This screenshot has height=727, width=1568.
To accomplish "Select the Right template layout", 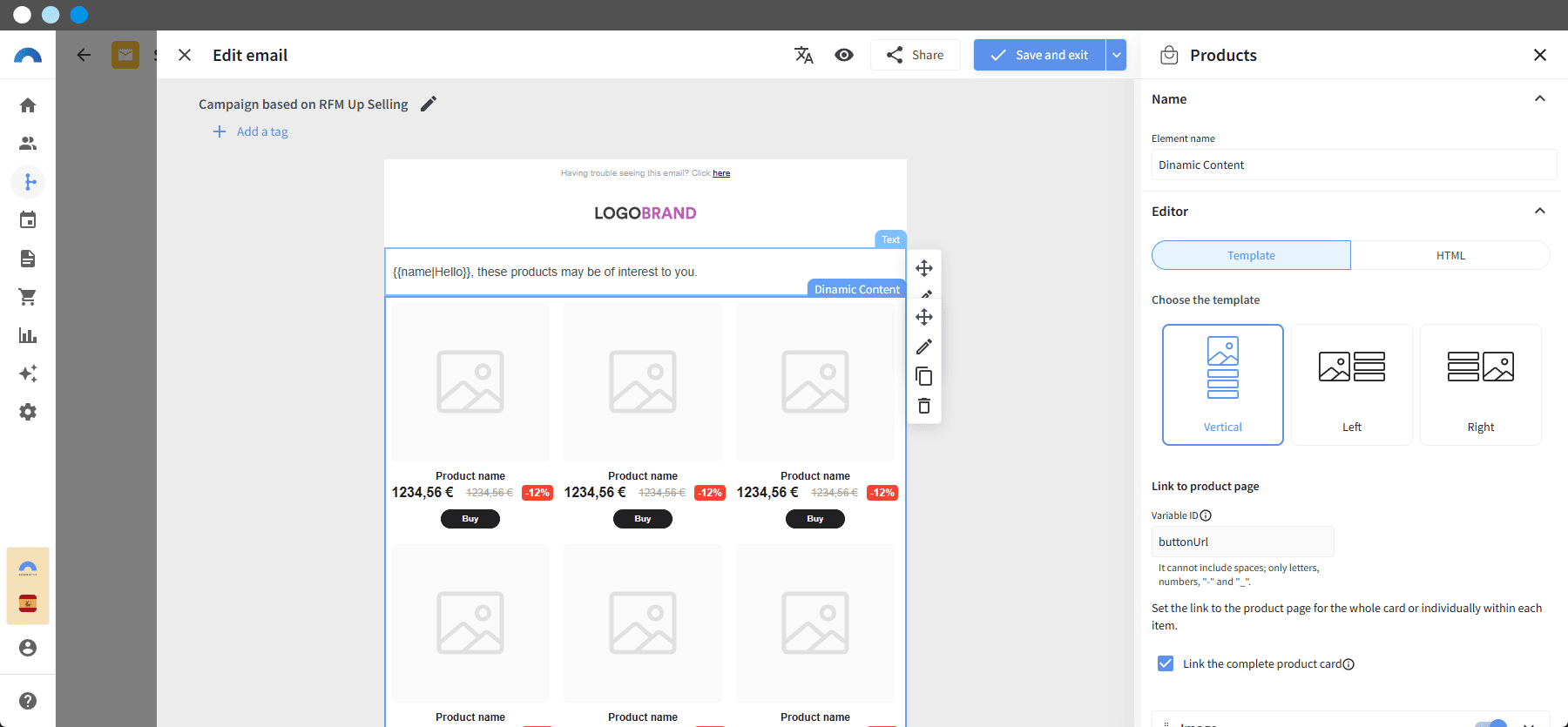I will [1481, 385].
